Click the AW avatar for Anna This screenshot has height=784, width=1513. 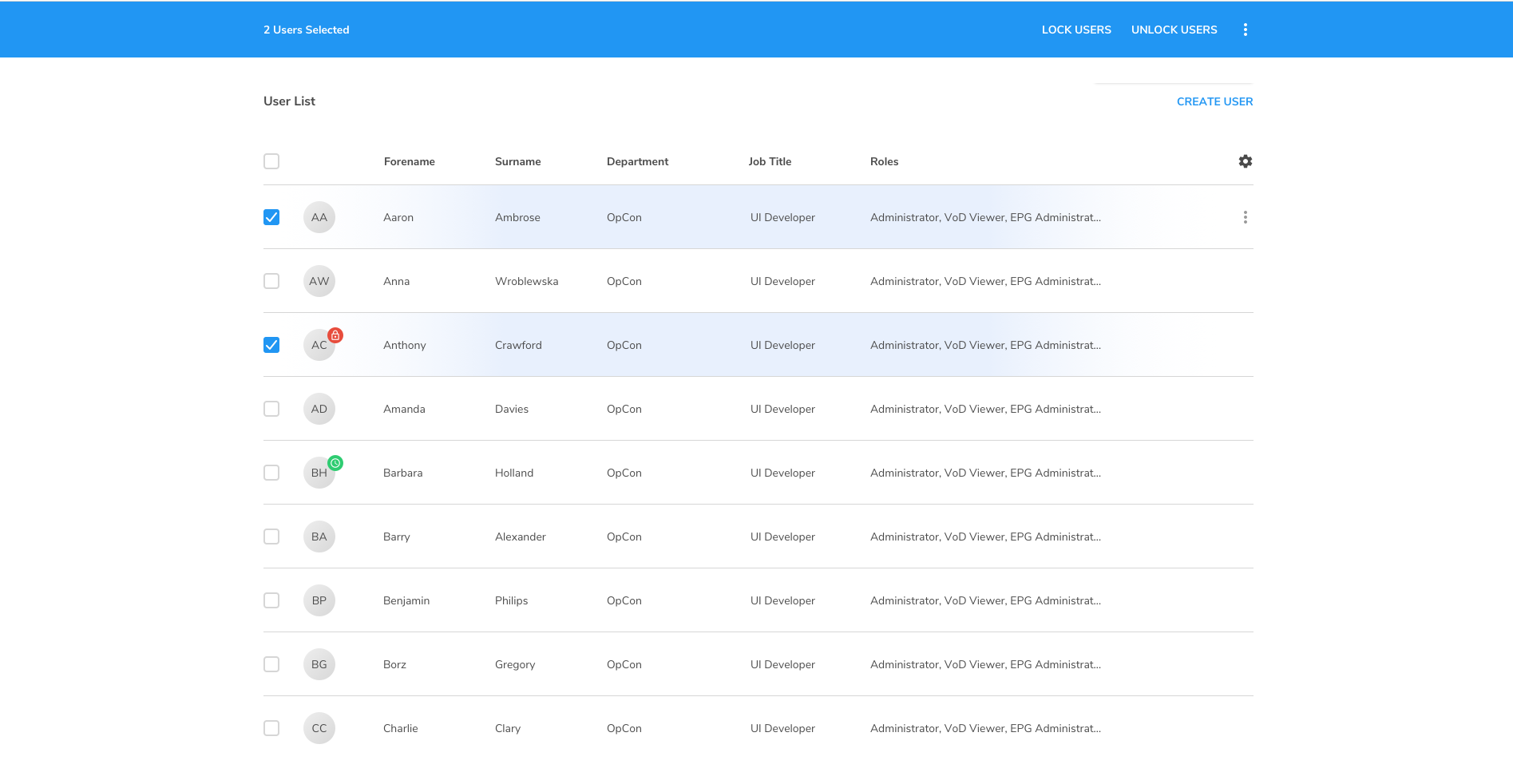click(319, 281)
